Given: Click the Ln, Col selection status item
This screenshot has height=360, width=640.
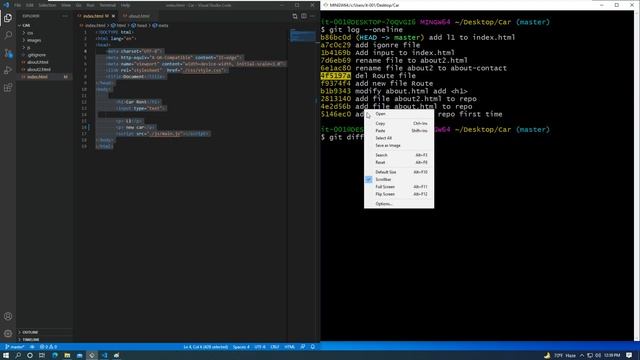Looking at the screenshot, I should coord(205,347).
